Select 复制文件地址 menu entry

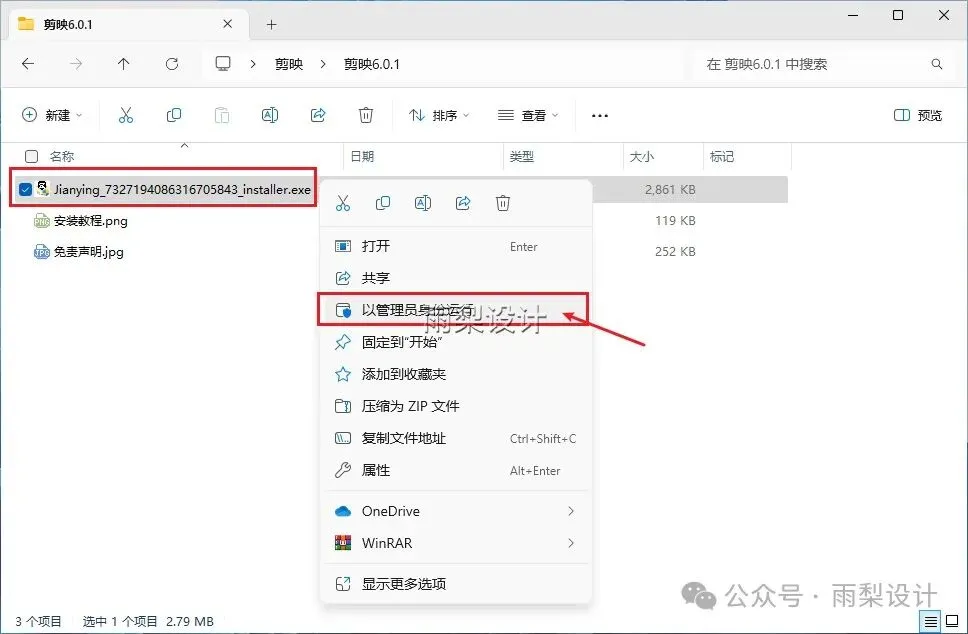pyautogui.click(x=456, y=438)
